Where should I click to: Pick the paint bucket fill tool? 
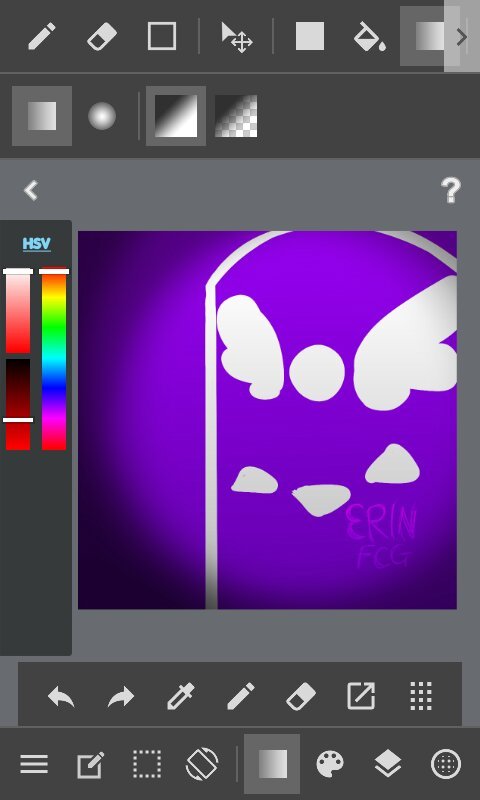click(x=369, y=37)
